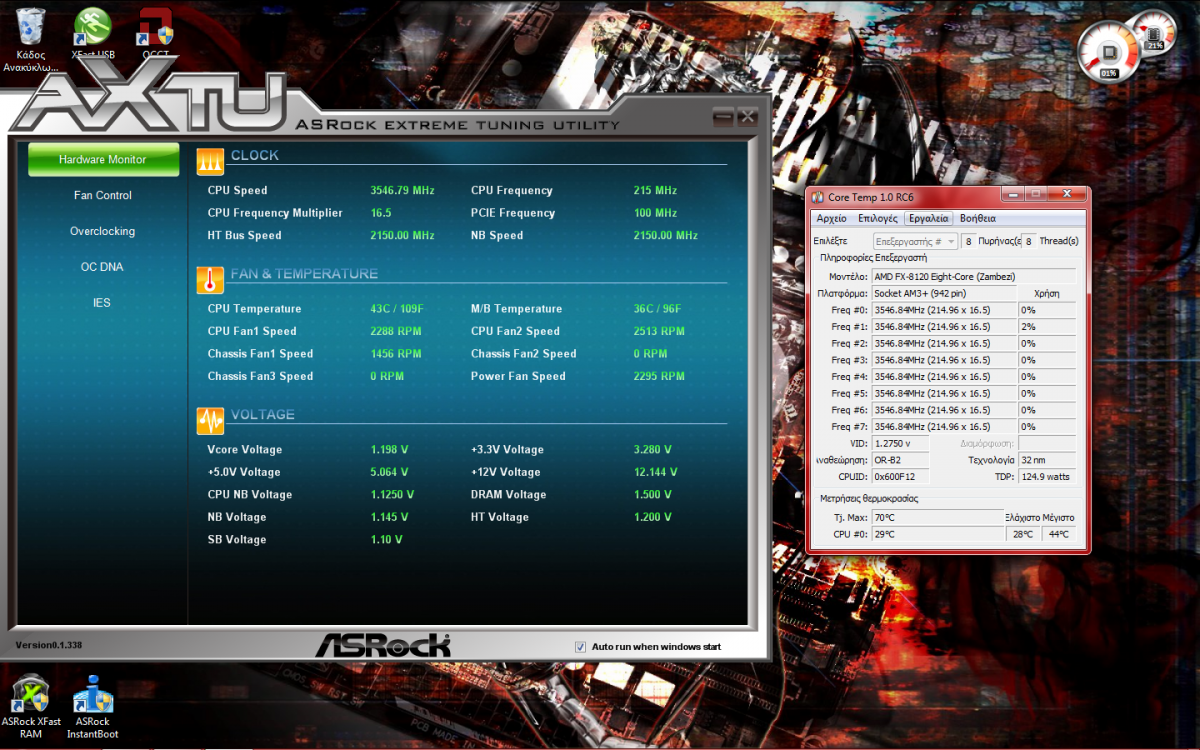The width and height of the screenshot is (1200, 750).
Task: Click the VID value 1.2750 v
Action: coord(900,443)
